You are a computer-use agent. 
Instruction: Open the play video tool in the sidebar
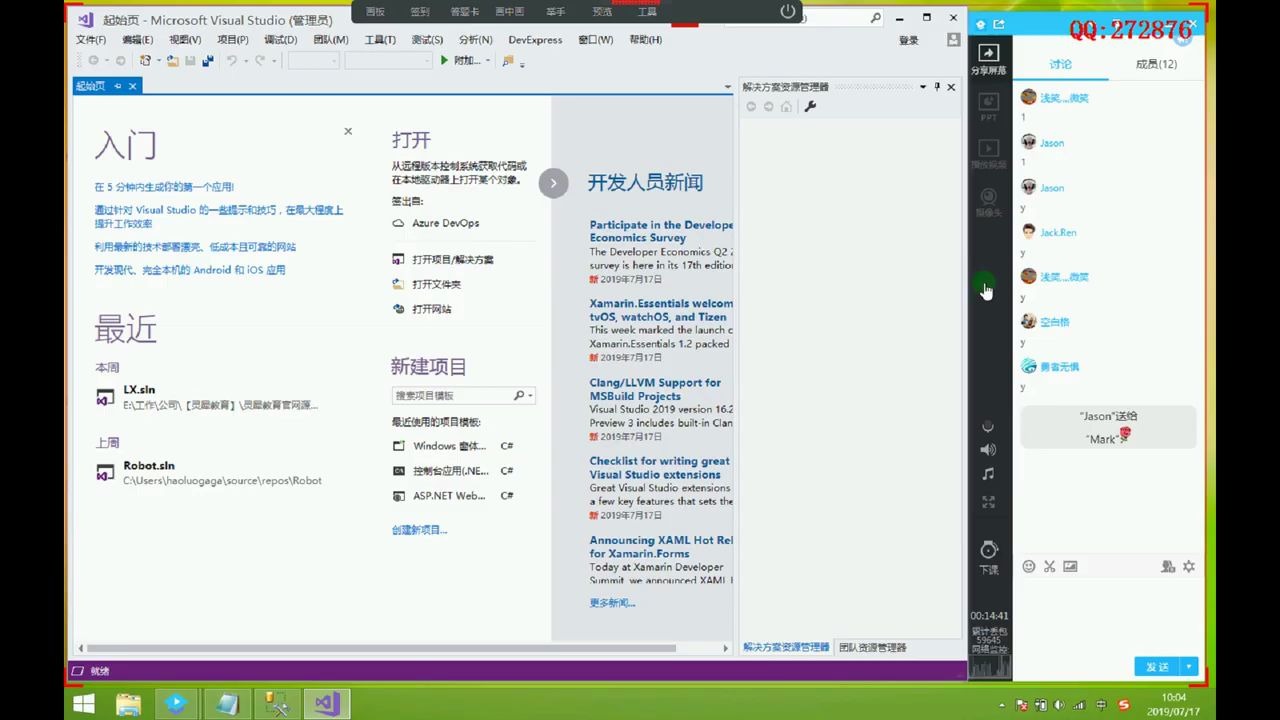(988, 153)
